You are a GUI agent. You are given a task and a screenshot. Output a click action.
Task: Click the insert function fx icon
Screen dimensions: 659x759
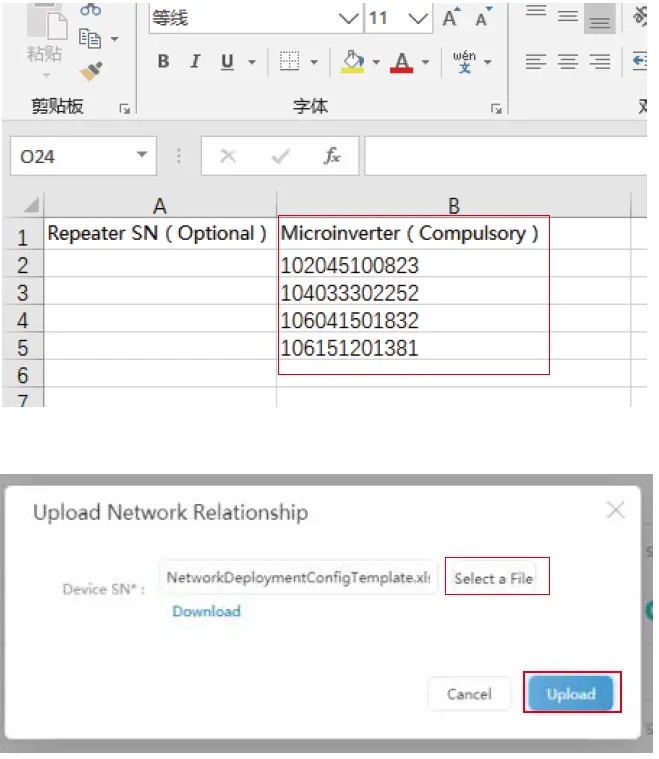332,156
